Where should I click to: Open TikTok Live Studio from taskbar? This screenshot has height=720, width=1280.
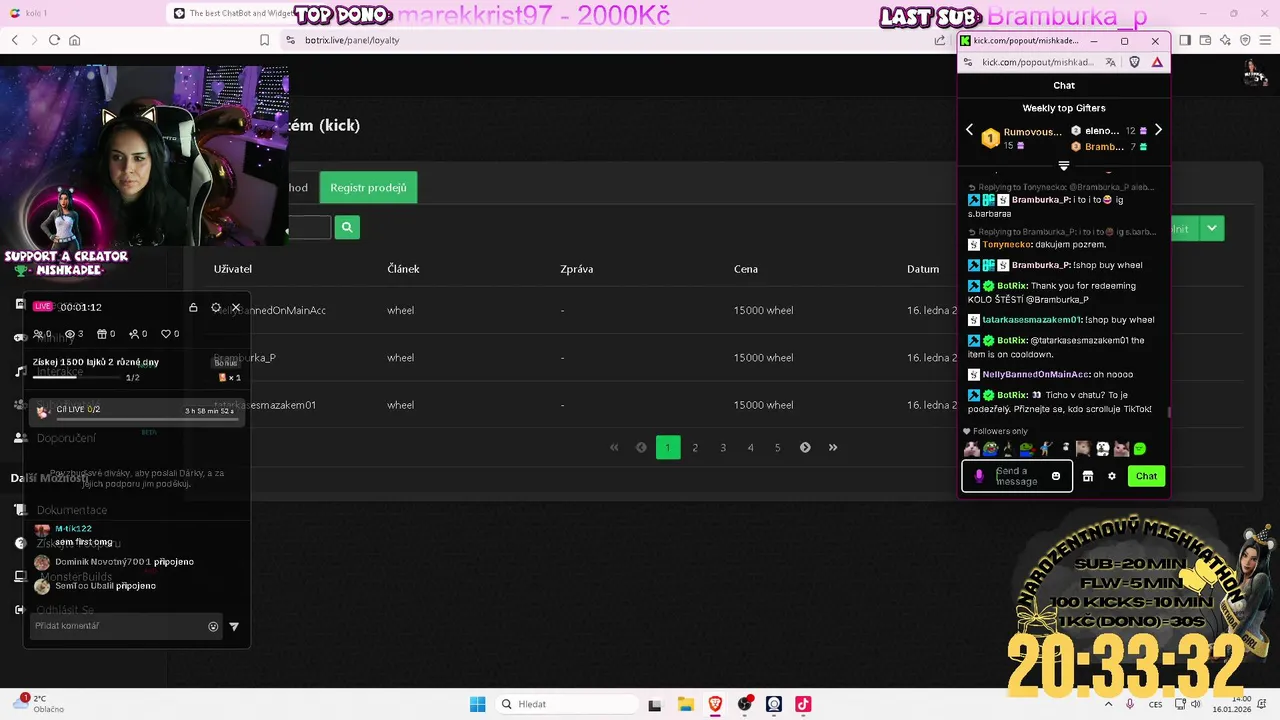pyautogui.click(x=803, y=704)
